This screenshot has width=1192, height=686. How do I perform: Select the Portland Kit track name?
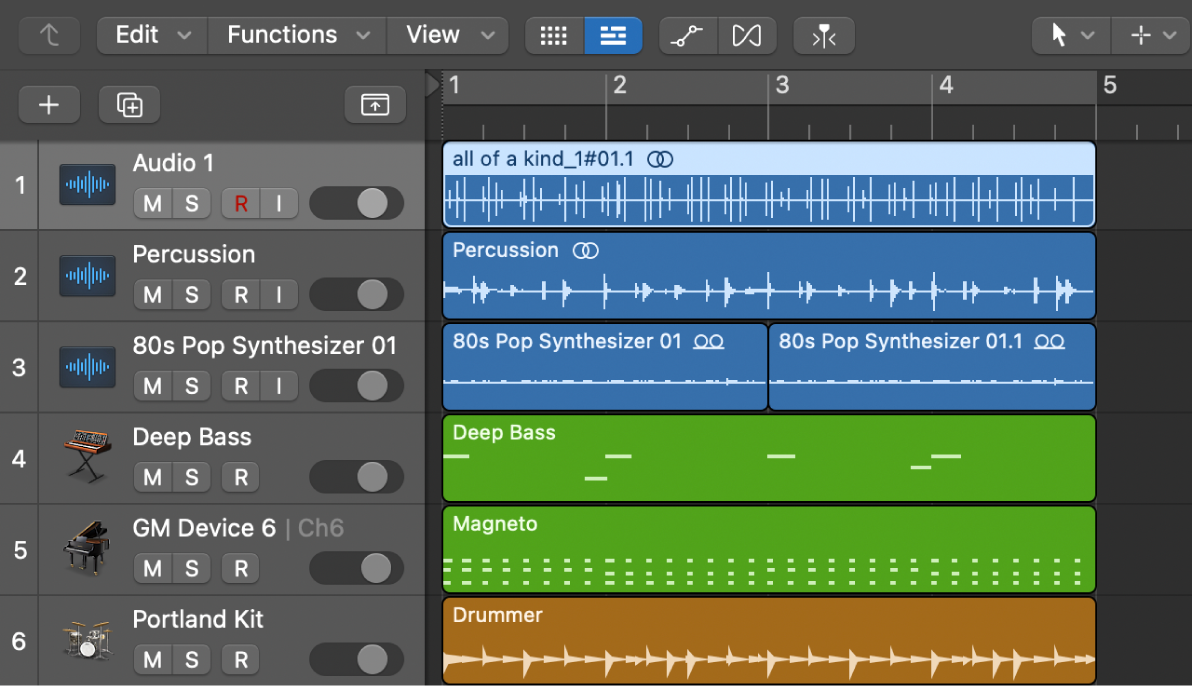pyautogui.click(x=198, y=619)
